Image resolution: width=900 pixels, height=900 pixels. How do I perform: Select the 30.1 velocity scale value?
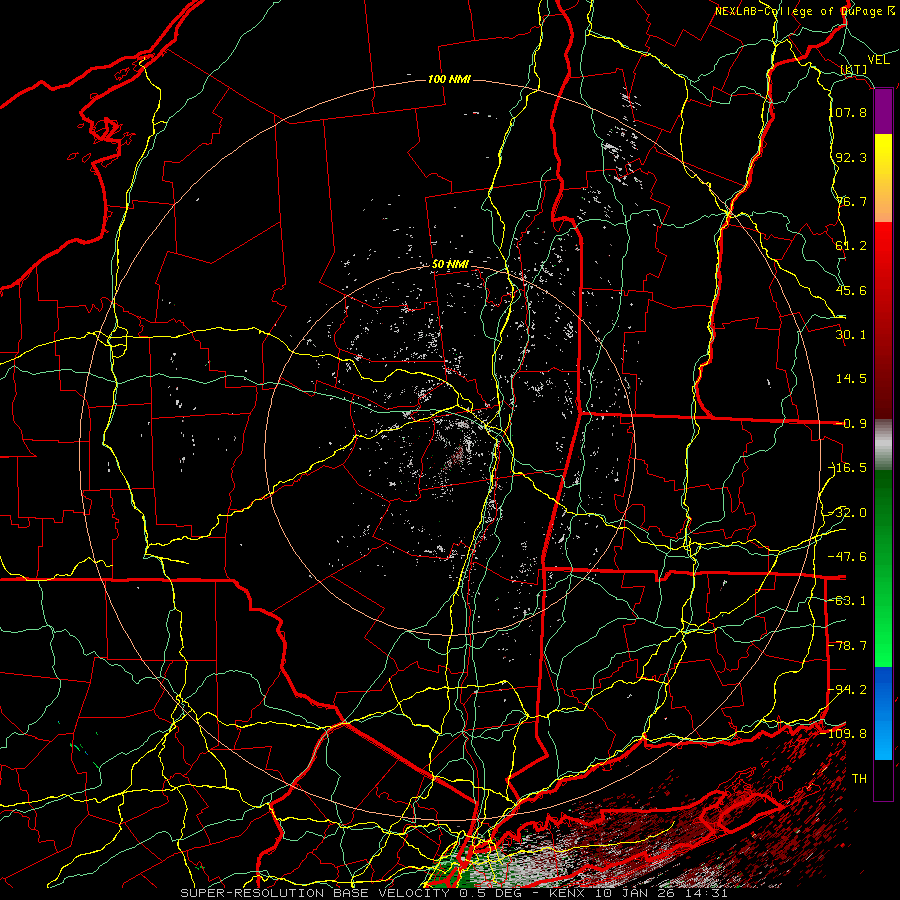[851, 335]
